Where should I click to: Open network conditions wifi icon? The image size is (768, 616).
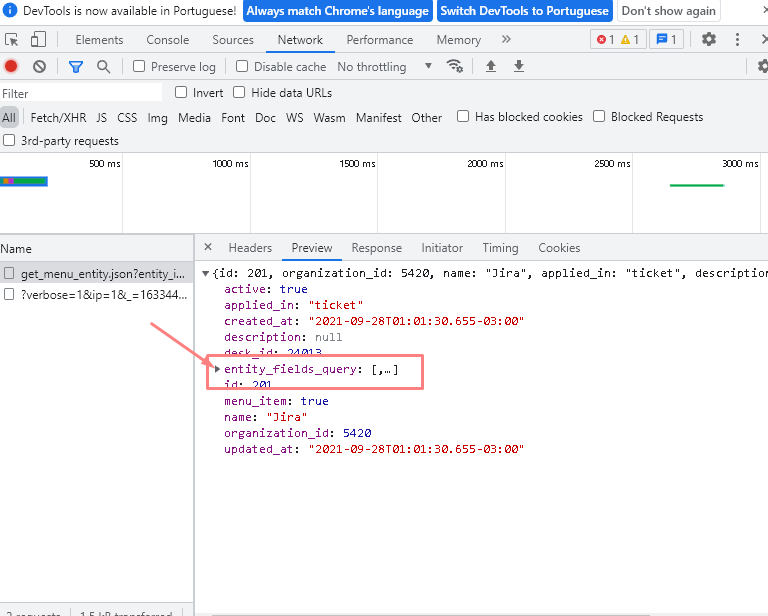click(x=455, y=66)
